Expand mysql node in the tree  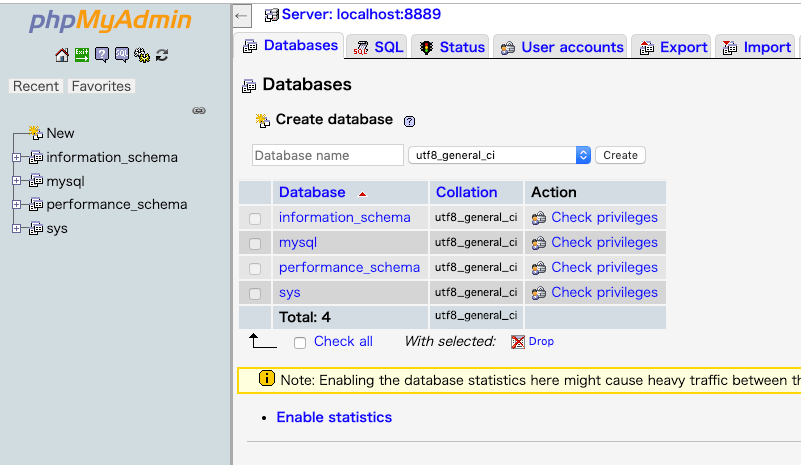tap(16, 181)
